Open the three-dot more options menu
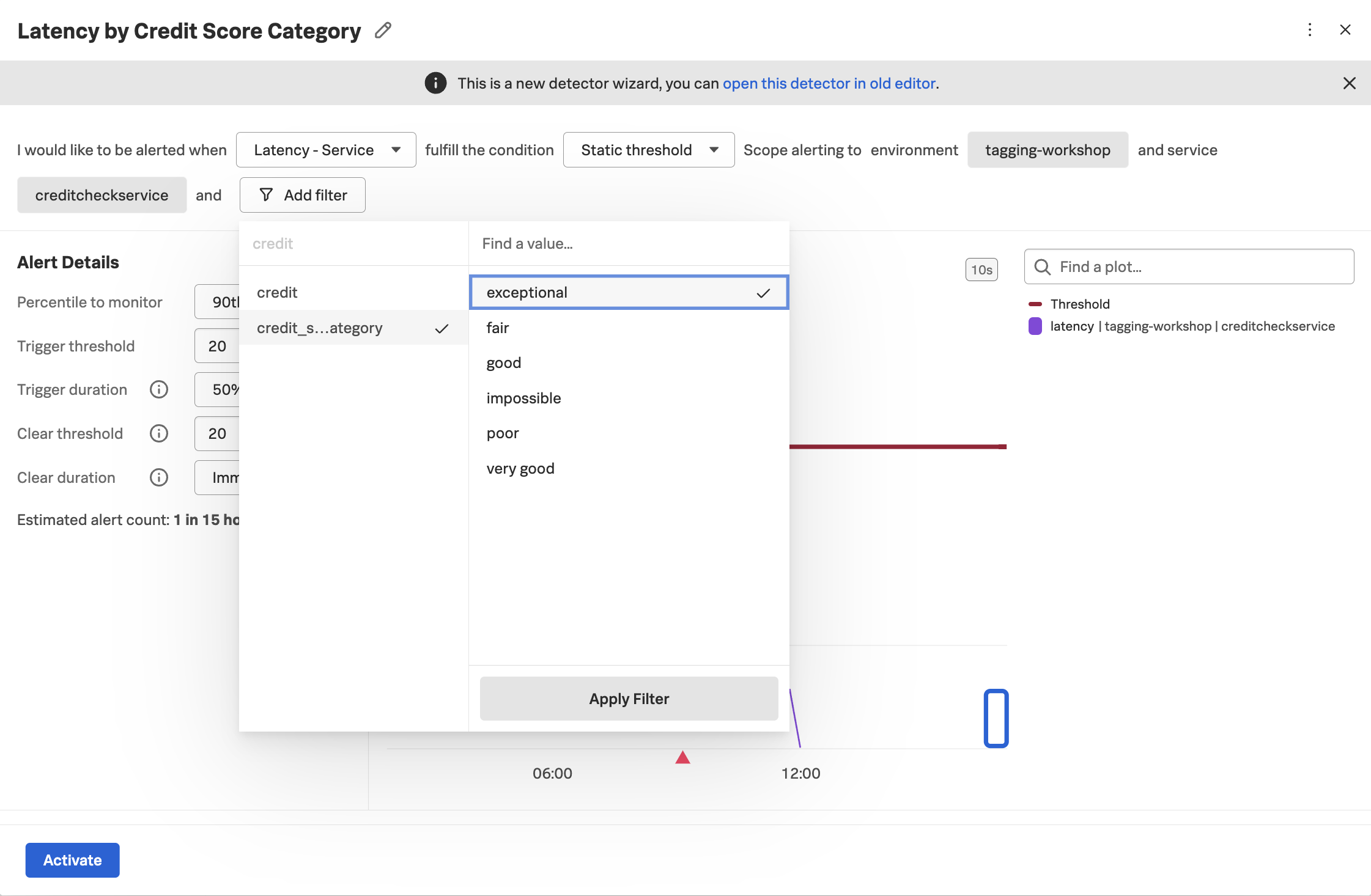Image resolution: width=1371 pixels, height=896 pixels. pos(1309,30)
